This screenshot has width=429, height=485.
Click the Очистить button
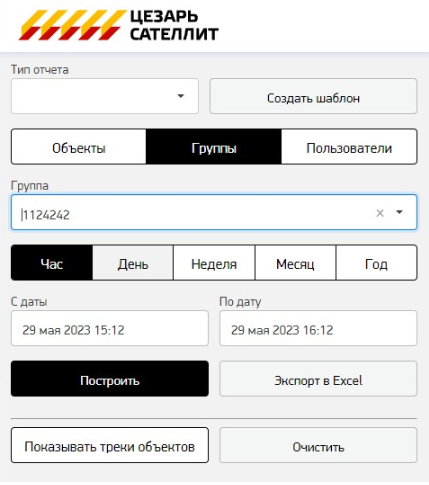[x=318, y=445]
